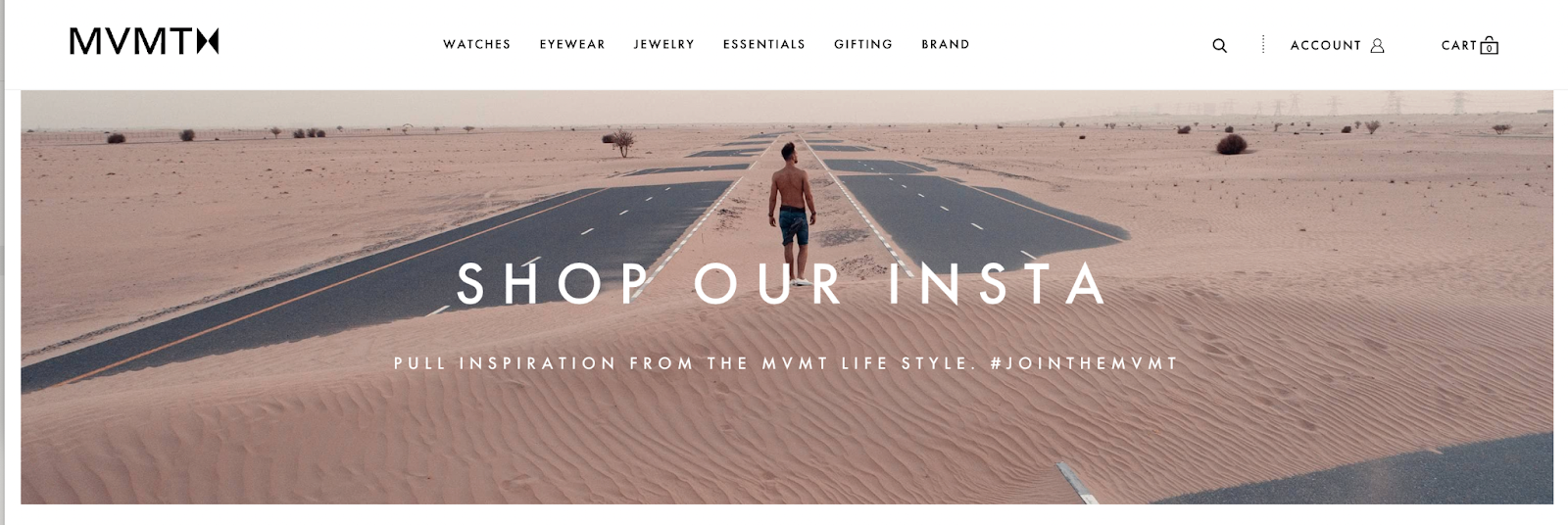The width and height of the screenshot is (1568, 525).
Task: Open the Eyewear menu
Action: tap(572, 44)
